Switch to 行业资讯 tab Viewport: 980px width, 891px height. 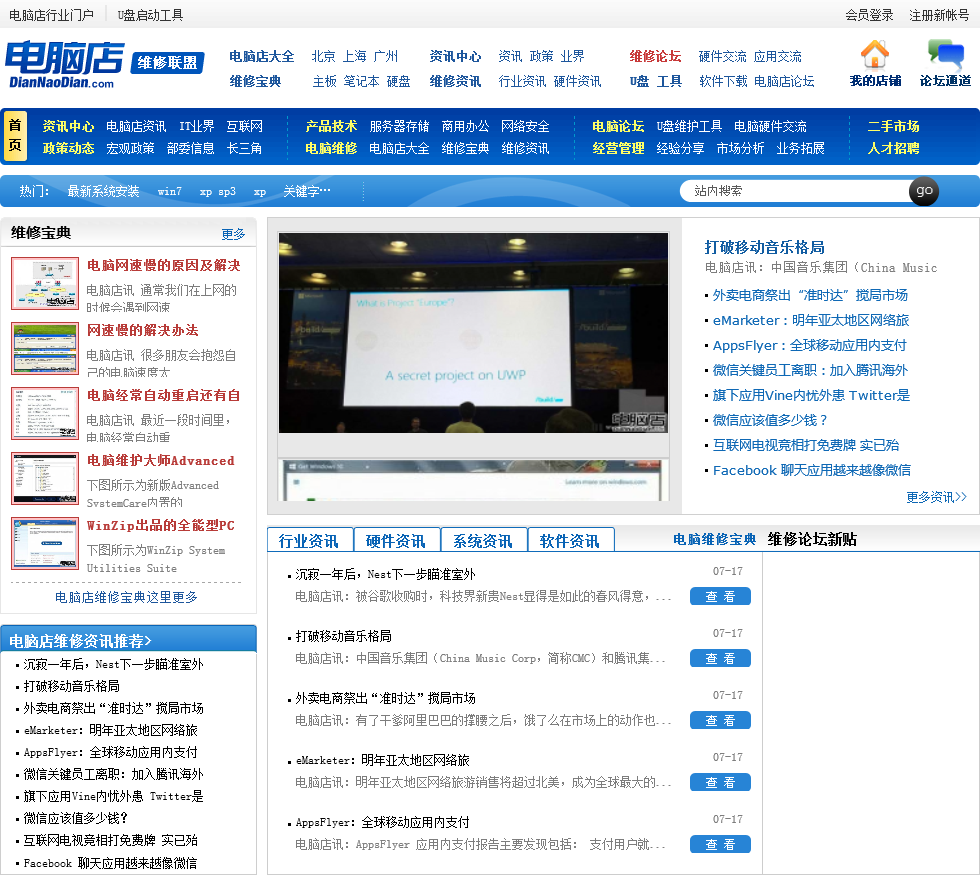pyautogui.click(x=309, y=540)
